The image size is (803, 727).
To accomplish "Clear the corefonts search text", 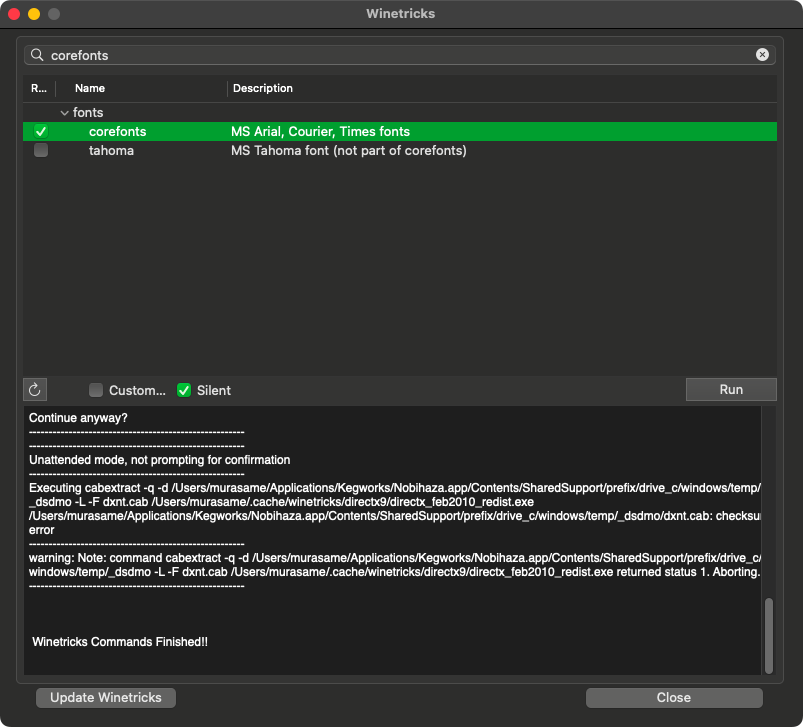I will (762, 55).
